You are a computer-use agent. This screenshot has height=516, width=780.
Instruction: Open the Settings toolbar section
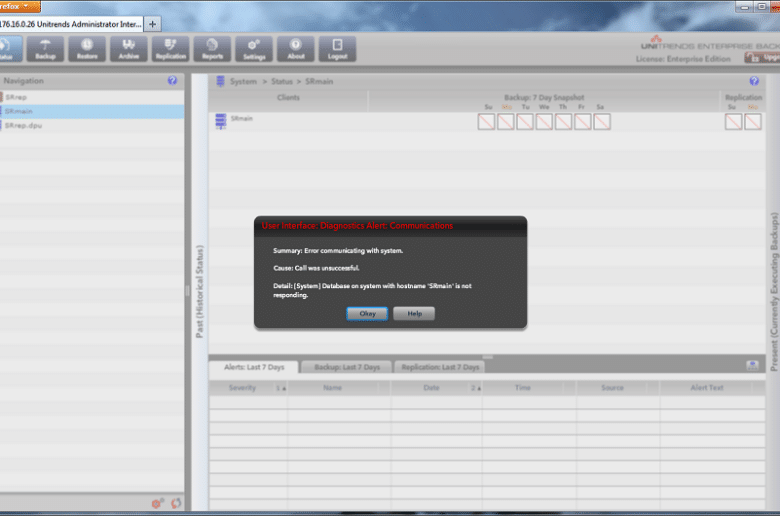(254, 49)
